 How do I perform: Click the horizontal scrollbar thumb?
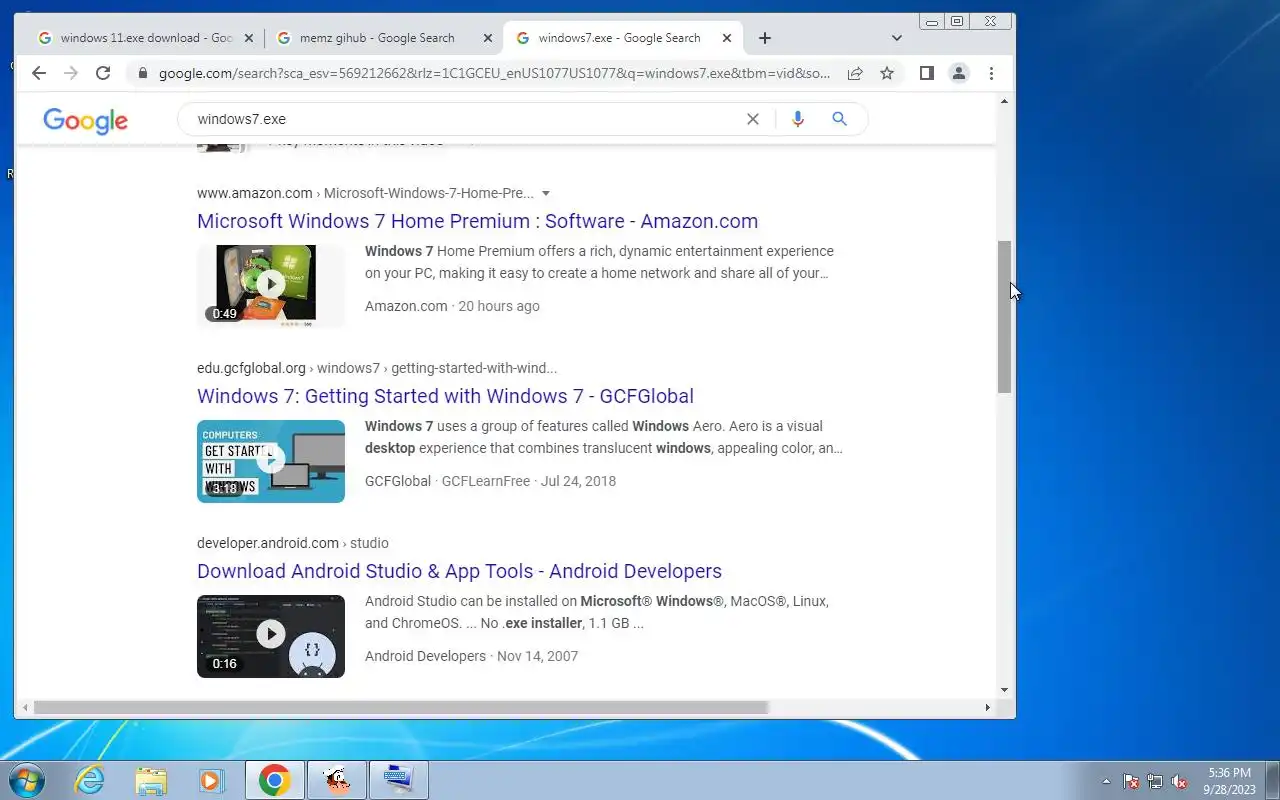click(400, 708)
